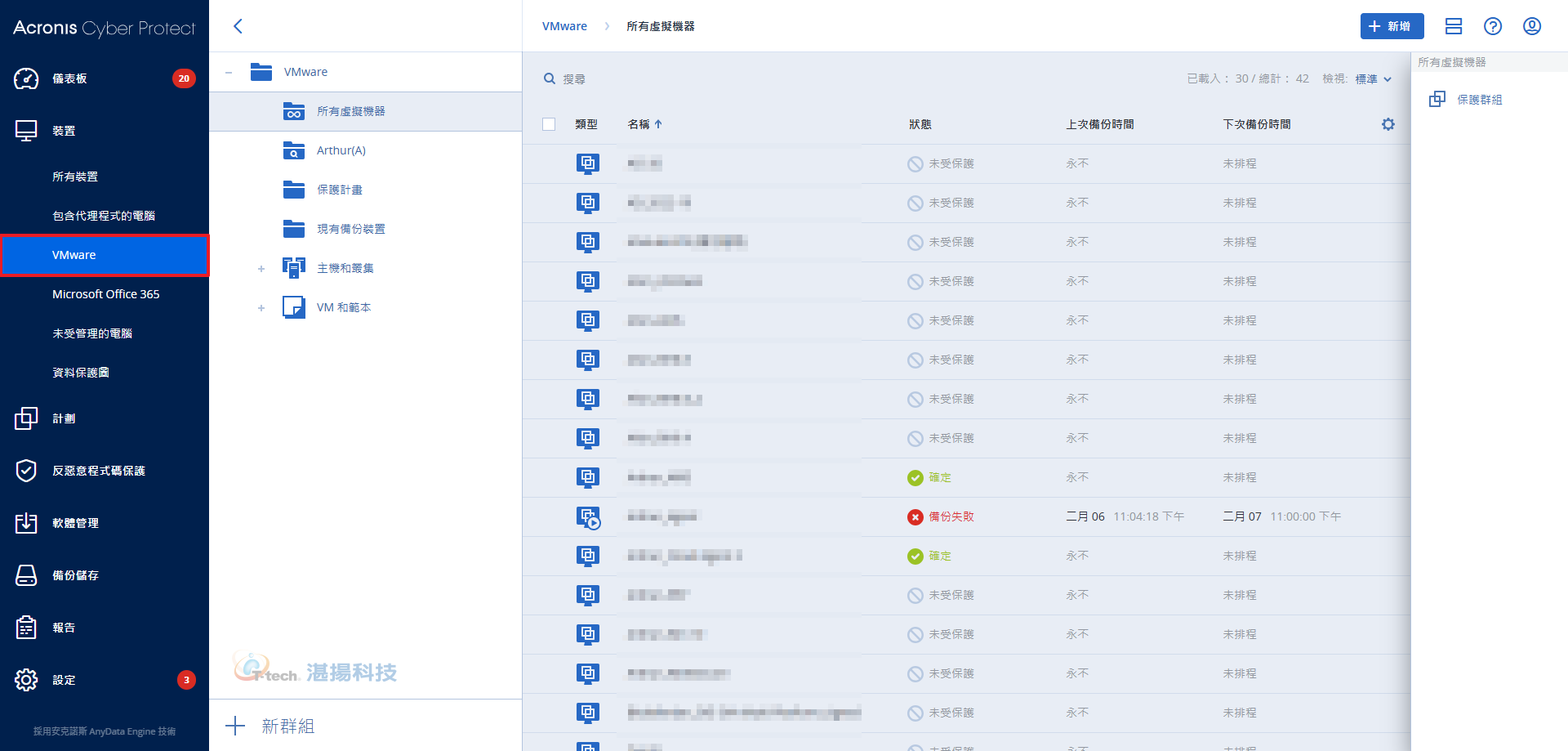
Task: Click the 現有備份裝置 folder icon
Action: [x=294, y=229]
